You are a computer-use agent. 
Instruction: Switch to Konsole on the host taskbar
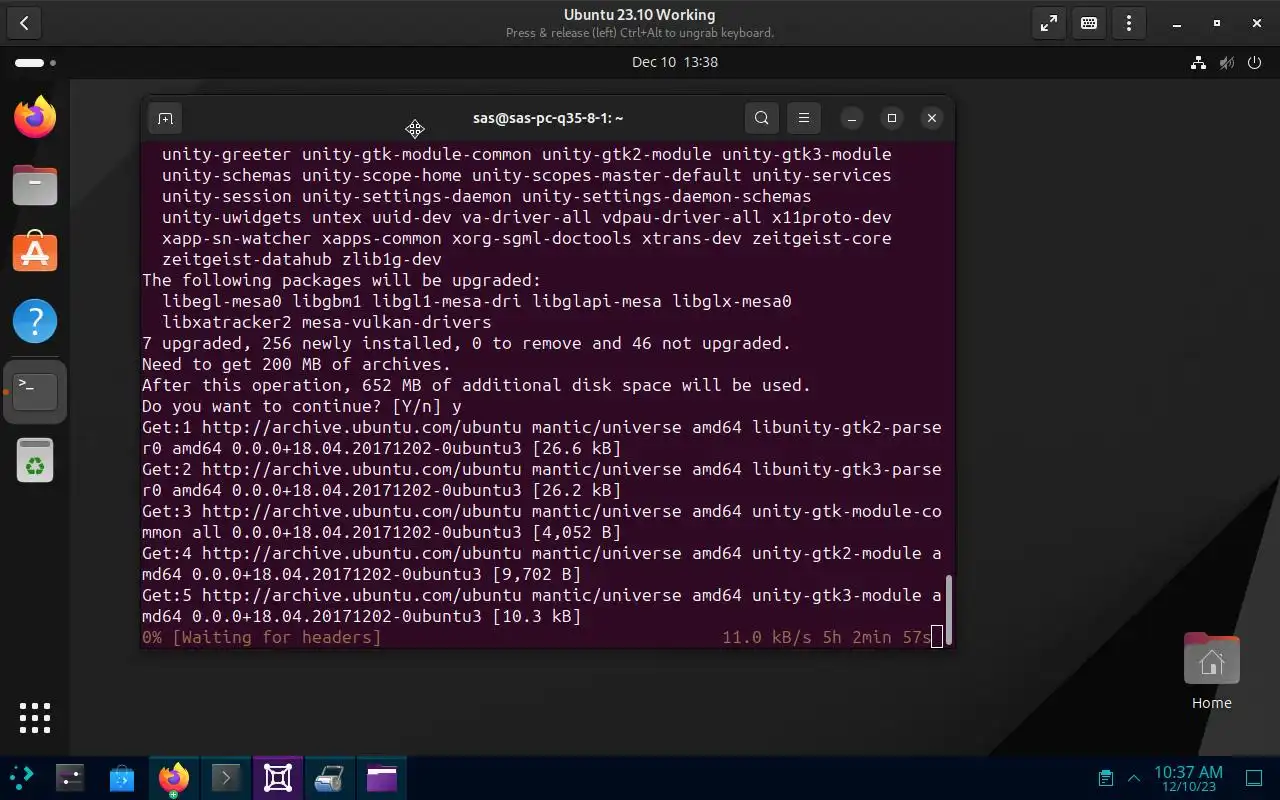[226, 777]
